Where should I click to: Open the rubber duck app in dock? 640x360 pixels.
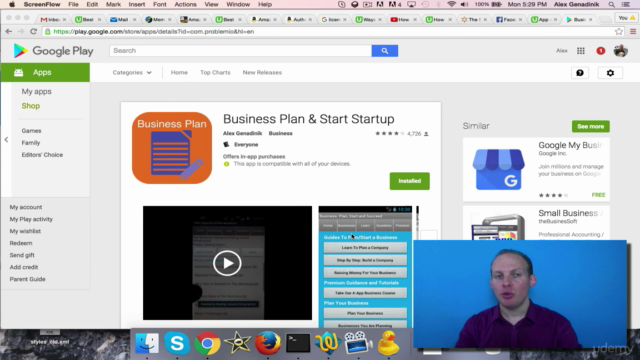(x=388, y=343)
